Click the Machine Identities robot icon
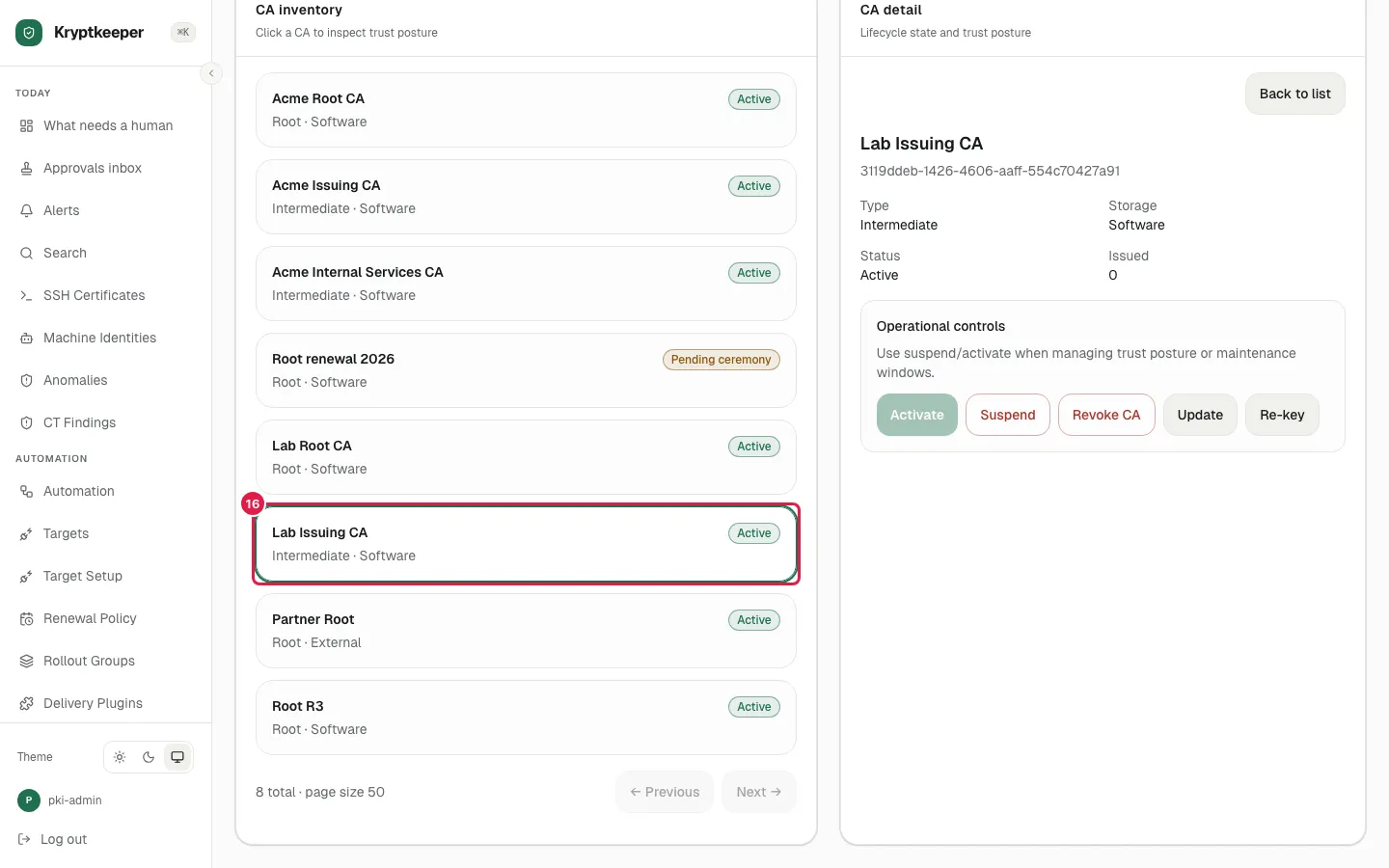 click(26, 339)
